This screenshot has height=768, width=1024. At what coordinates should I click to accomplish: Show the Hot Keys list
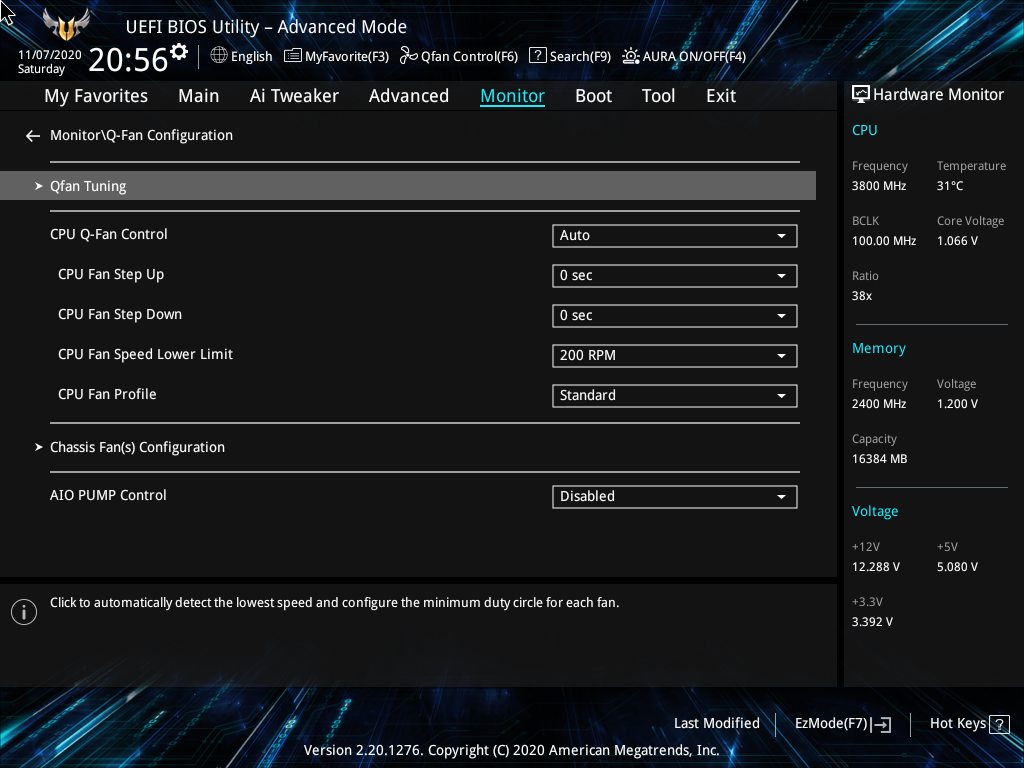point(958,724)
